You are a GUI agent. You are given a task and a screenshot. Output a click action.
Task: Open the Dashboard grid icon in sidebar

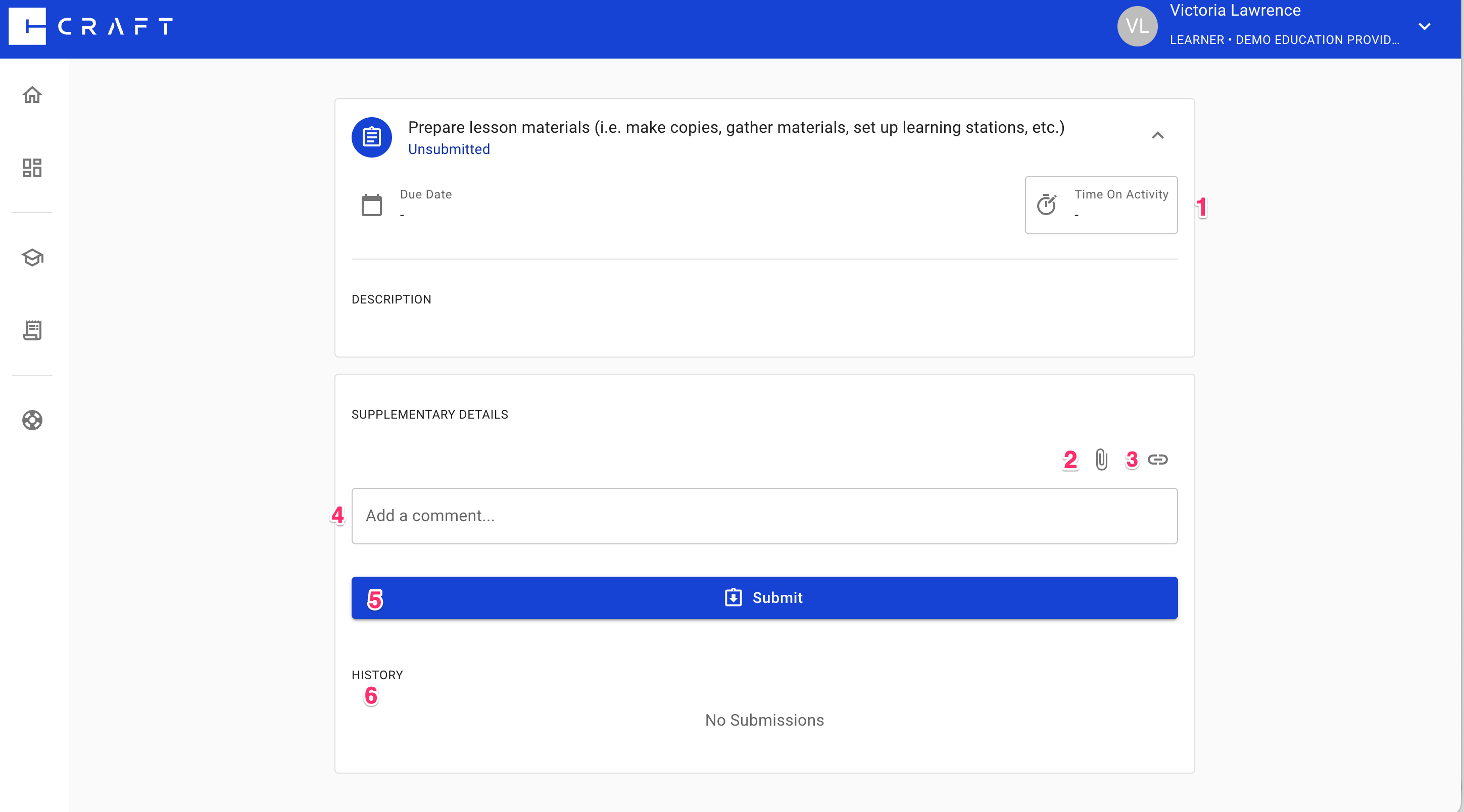point(32,168)
